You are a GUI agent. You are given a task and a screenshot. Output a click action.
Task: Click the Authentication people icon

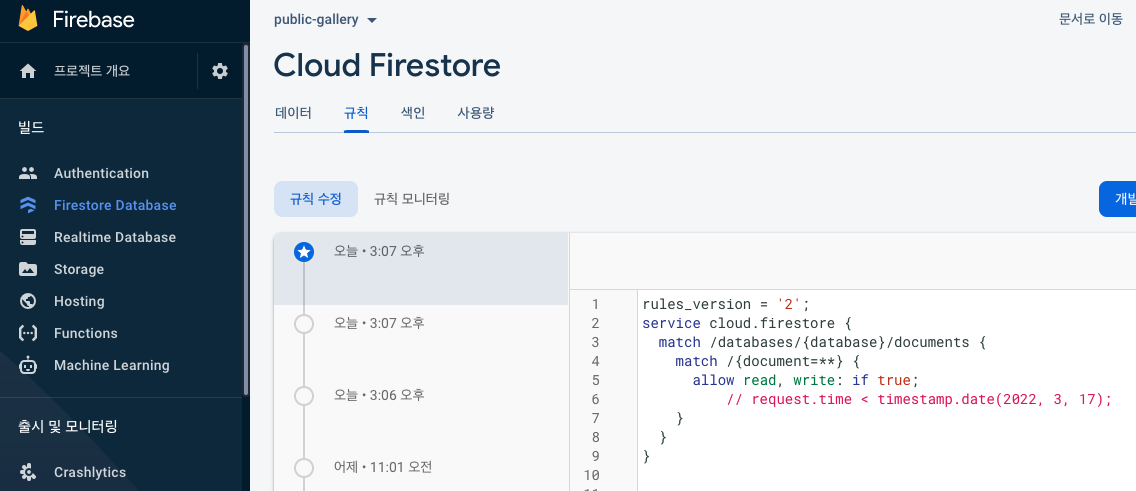pos(28,173)
